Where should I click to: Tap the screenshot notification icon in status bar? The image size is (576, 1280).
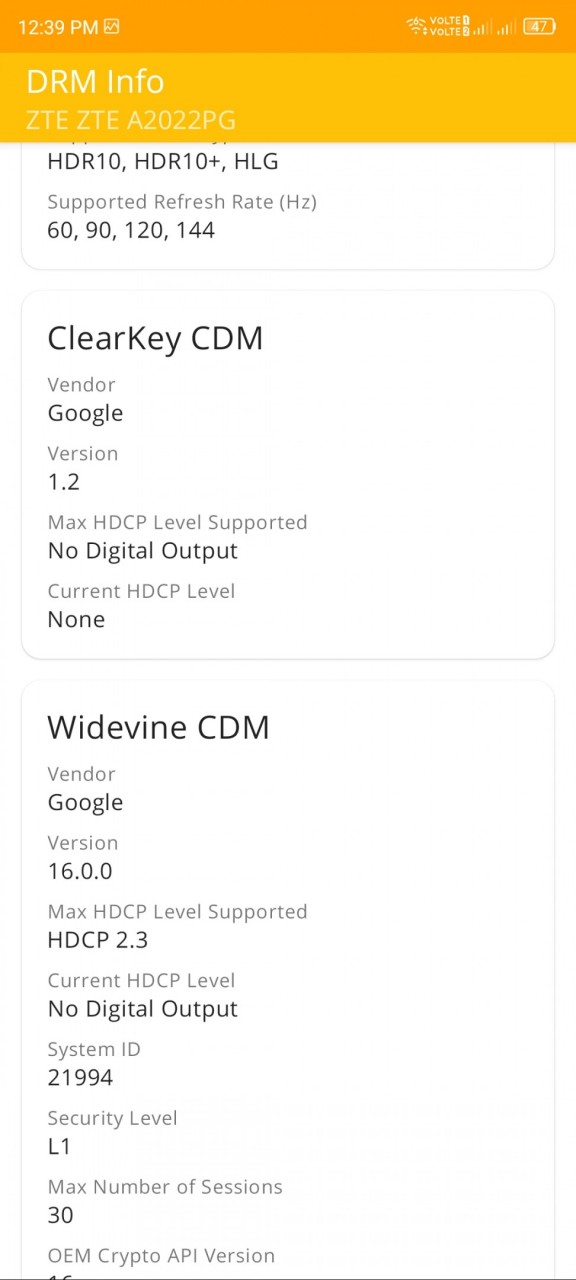(x=111, y=27)
